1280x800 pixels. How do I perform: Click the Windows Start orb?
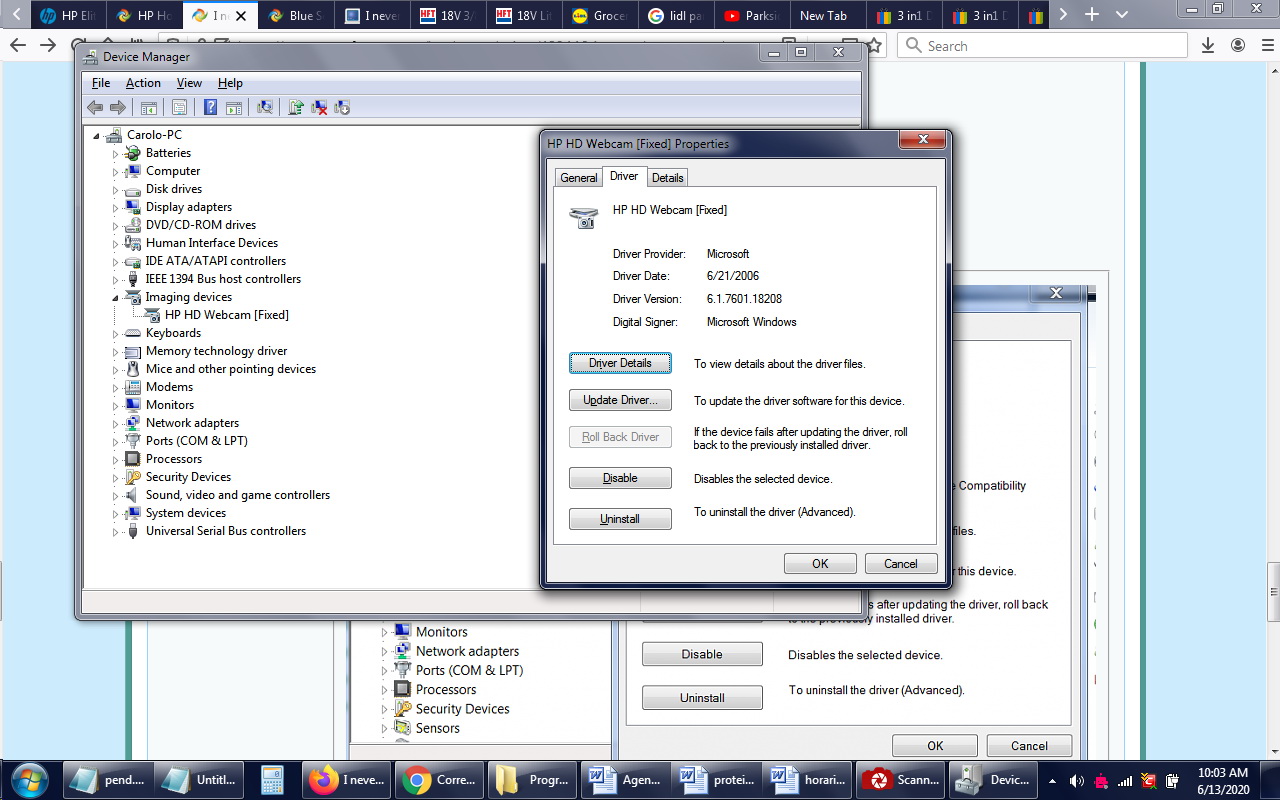click(x=30, y=779)
